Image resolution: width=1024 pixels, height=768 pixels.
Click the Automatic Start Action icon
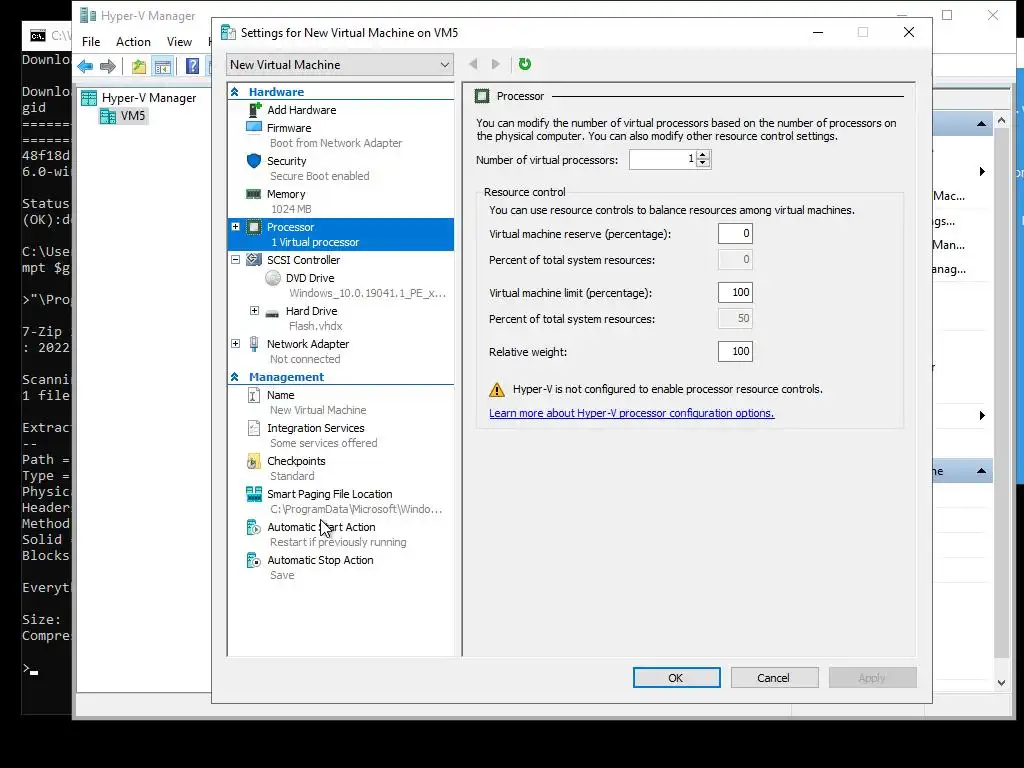pyautogui.click(x=253, y=527)
